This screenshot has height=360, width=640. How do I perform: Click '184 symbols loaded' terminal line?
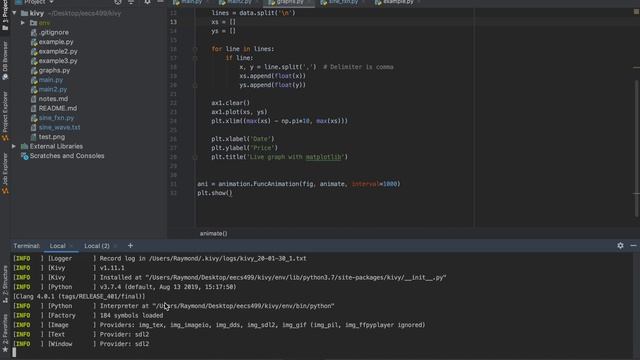point(131,316)
